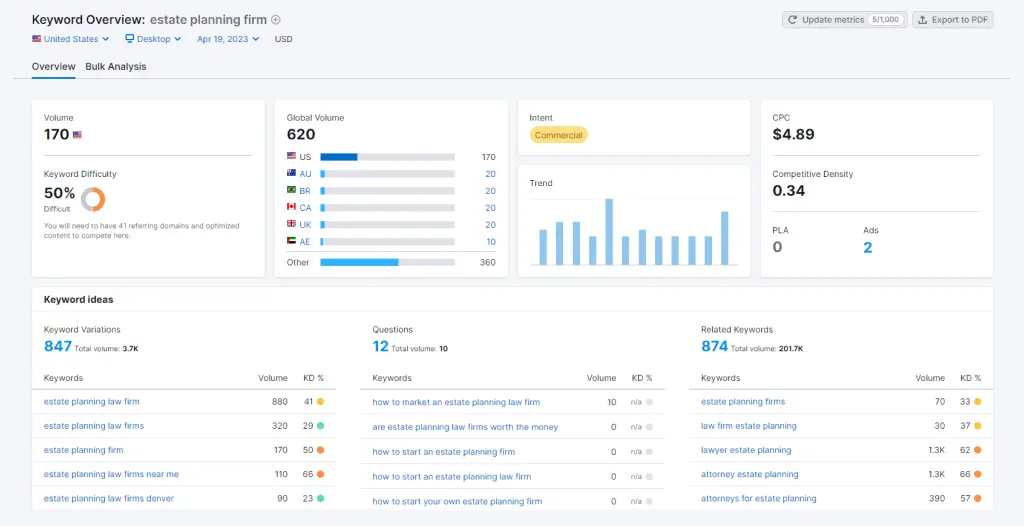This screenshot has width=1024, height=526.
Task: Open question how to start an estate planning law firm
Action: [452, 476]
